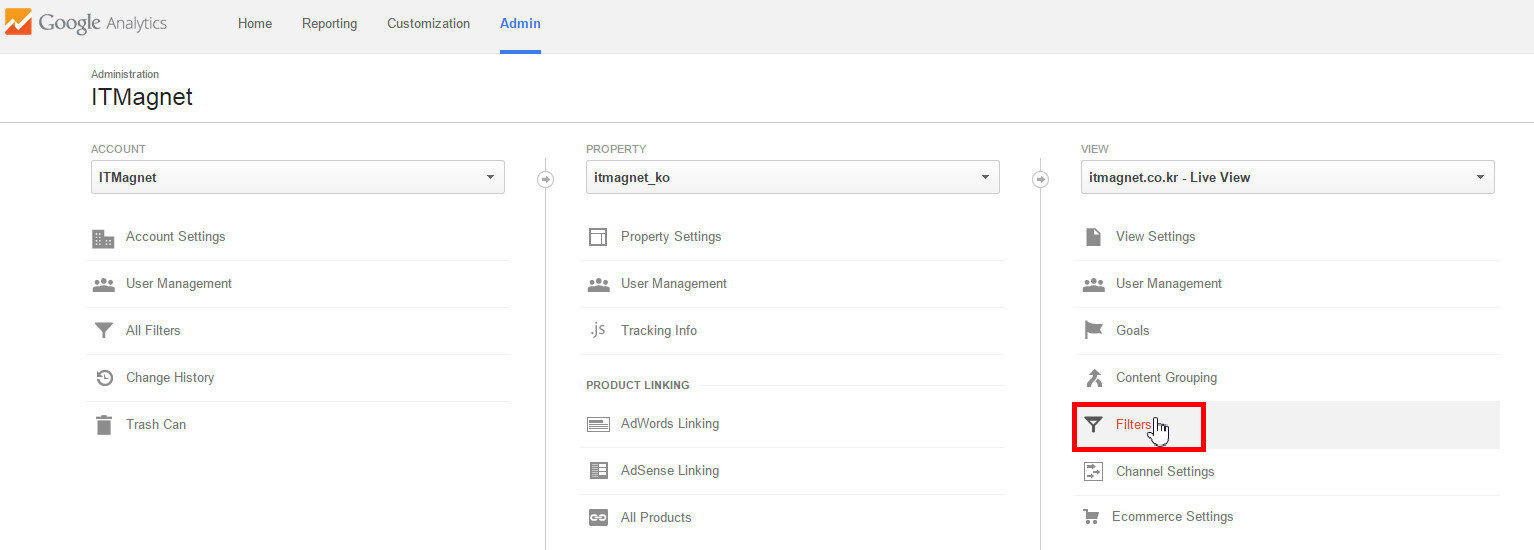
Task: Click the Change History clock icon
Action: [103, 378]
